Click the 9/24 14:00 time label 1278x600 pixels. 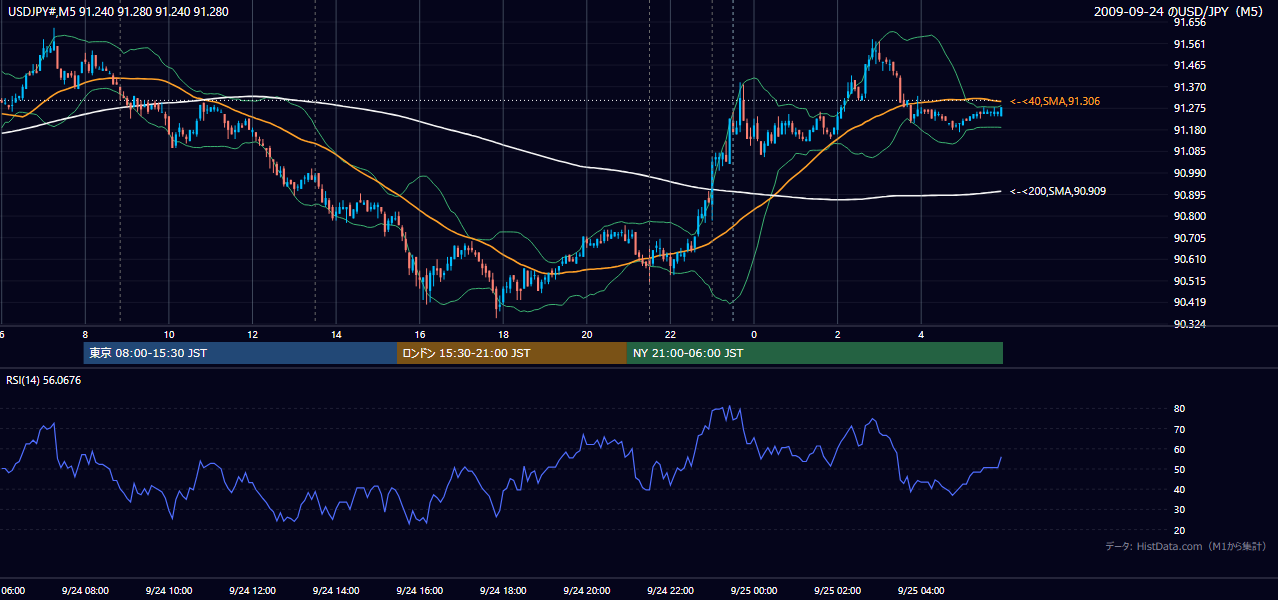[x=336, y=590]
